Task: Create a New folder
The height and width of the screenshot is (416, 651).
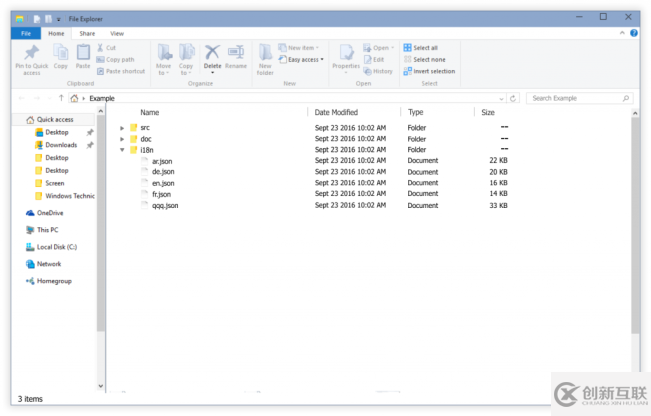Action: click(265, 60)
